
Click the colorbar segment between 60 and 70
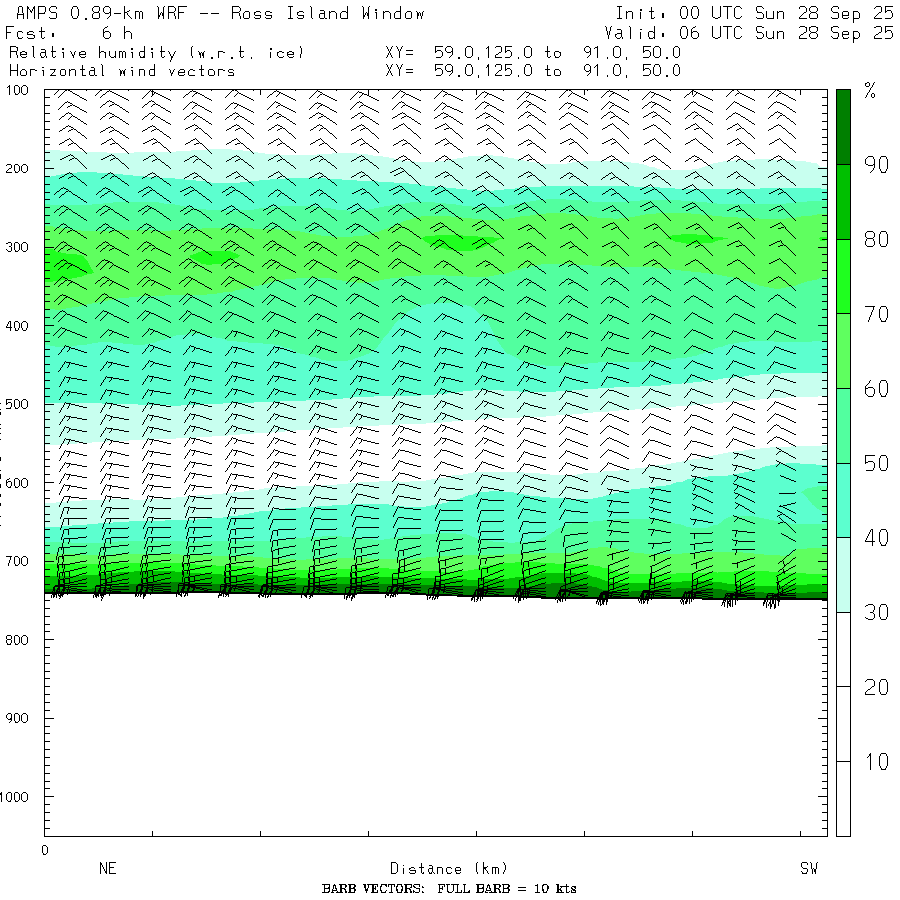(843, 351)
